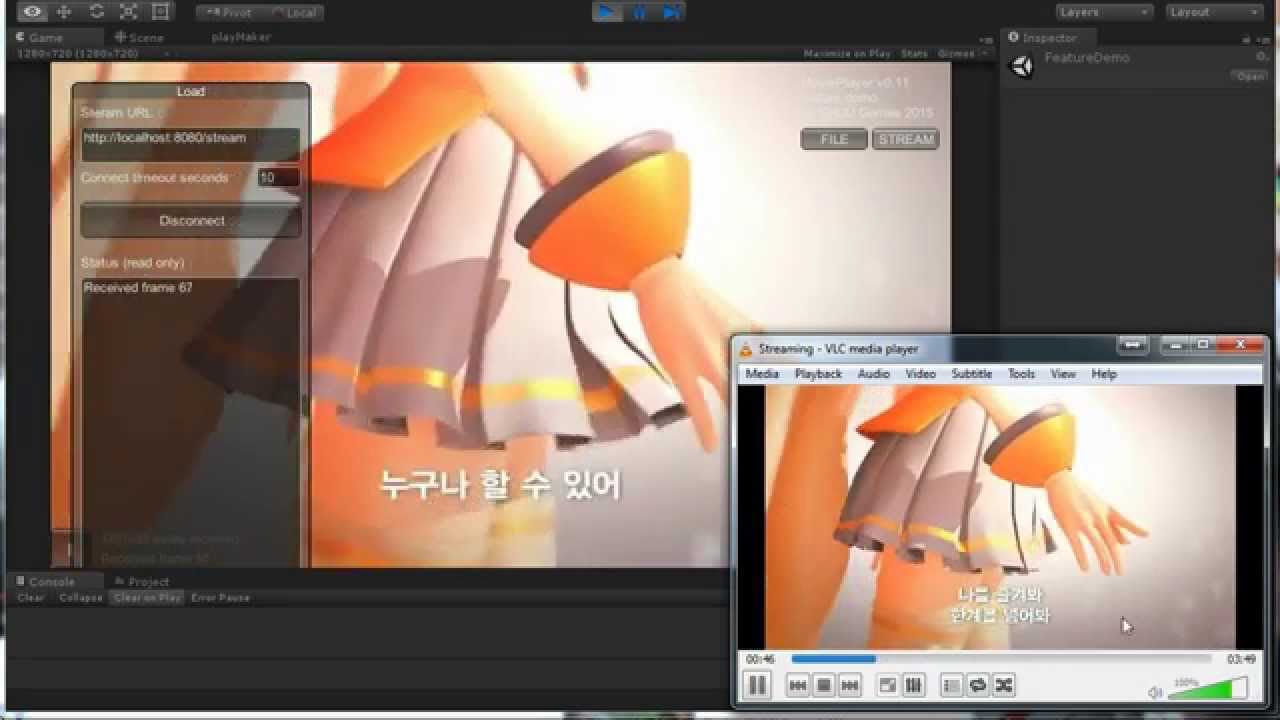Click the Disconnect button
The width and height of the screenshot is (1280, 720).
(x=191, y=221)
